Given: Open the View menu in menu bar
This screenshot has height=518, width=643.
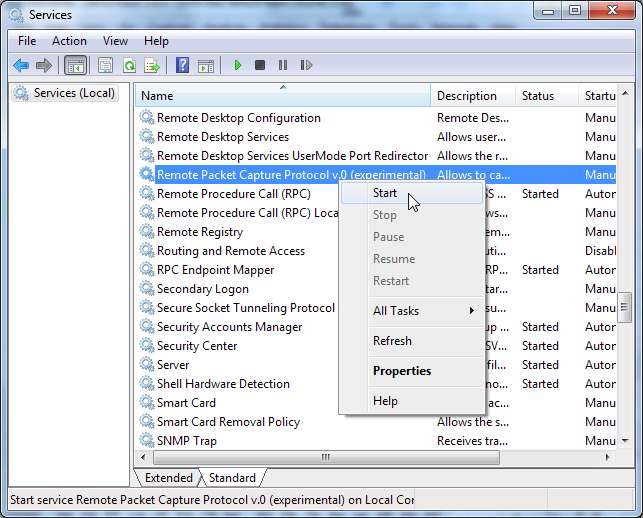Looking at the screenshot, I should 115,41.
